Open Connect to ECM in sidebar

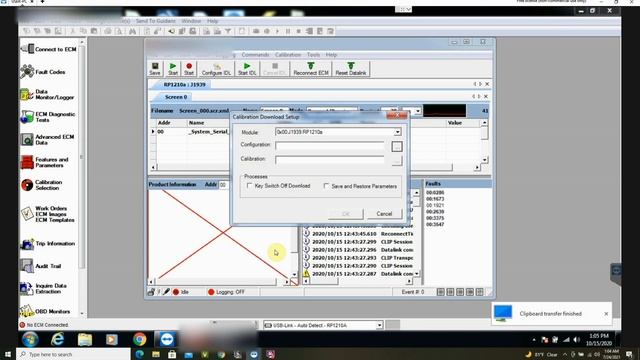pos(48,49)
